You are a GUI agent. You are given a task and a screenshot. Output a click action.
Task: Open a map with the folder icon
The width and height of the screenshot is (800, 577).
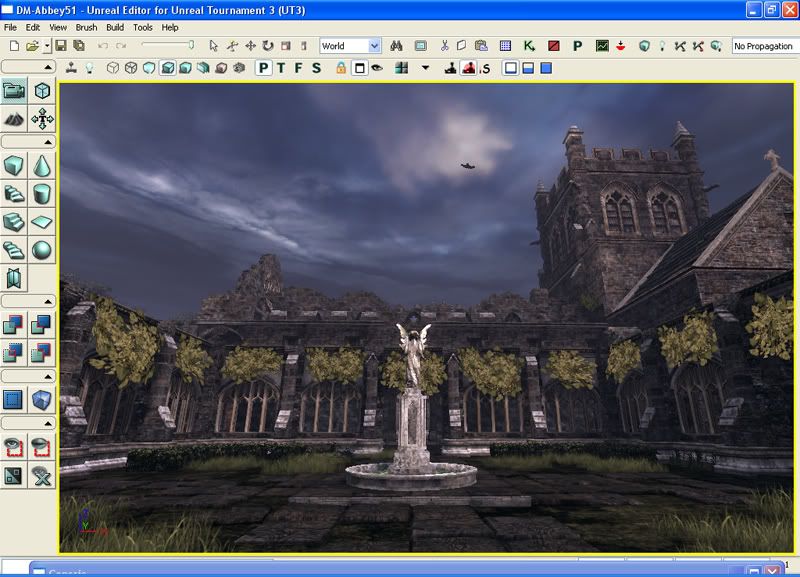[x=32, y=46]
